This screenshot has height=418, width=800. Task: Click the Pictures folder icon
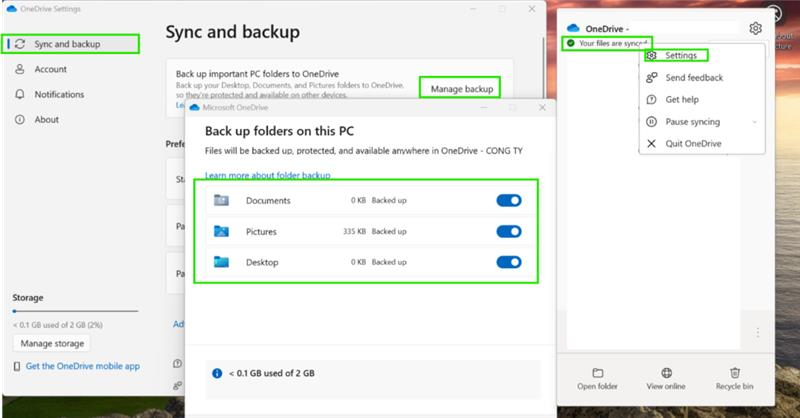click(x=221, y=231)
